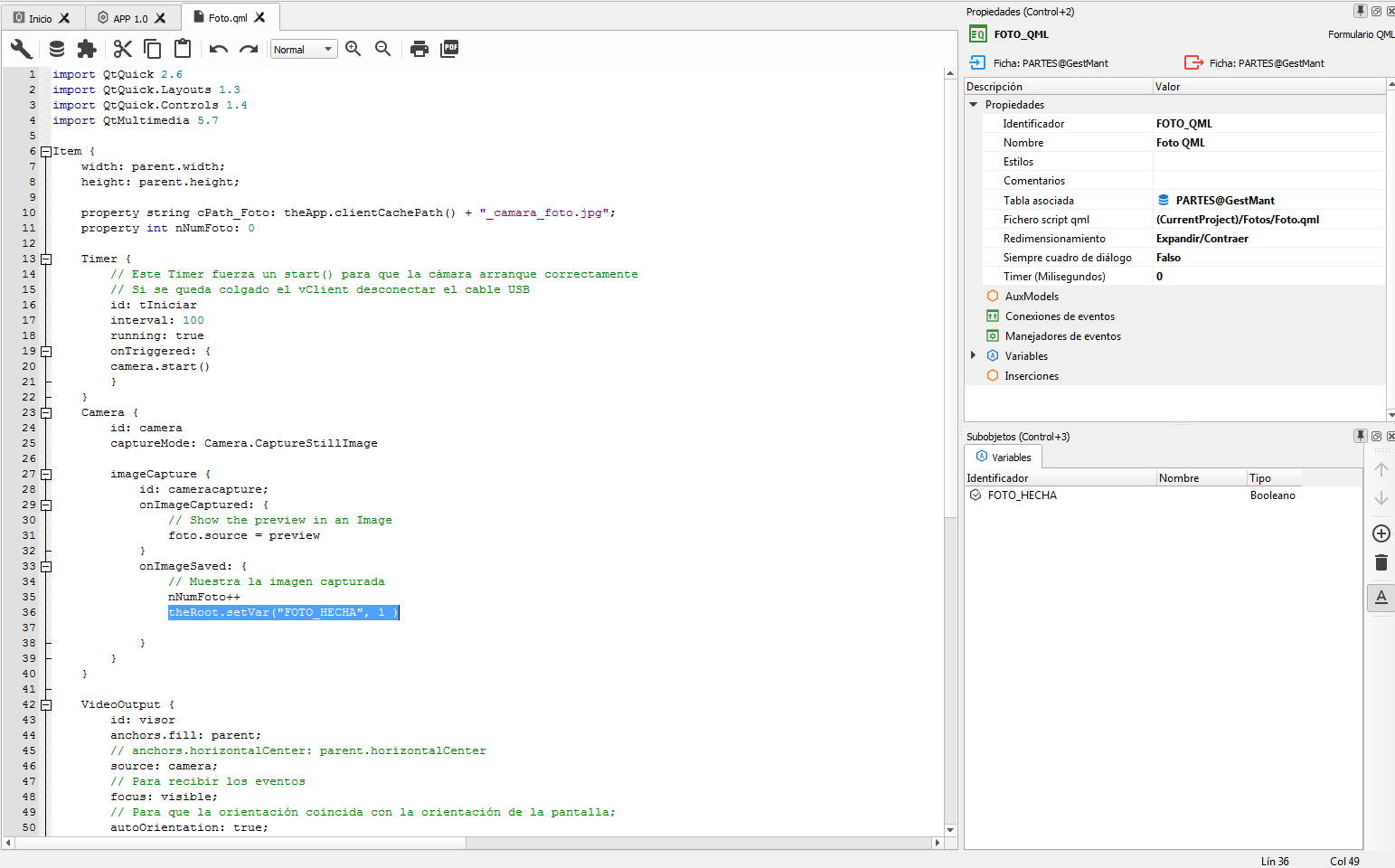The width and height of the screenshot is (1395, 868).
Task: Click the database icon in the toolbar
Action: 57,49
